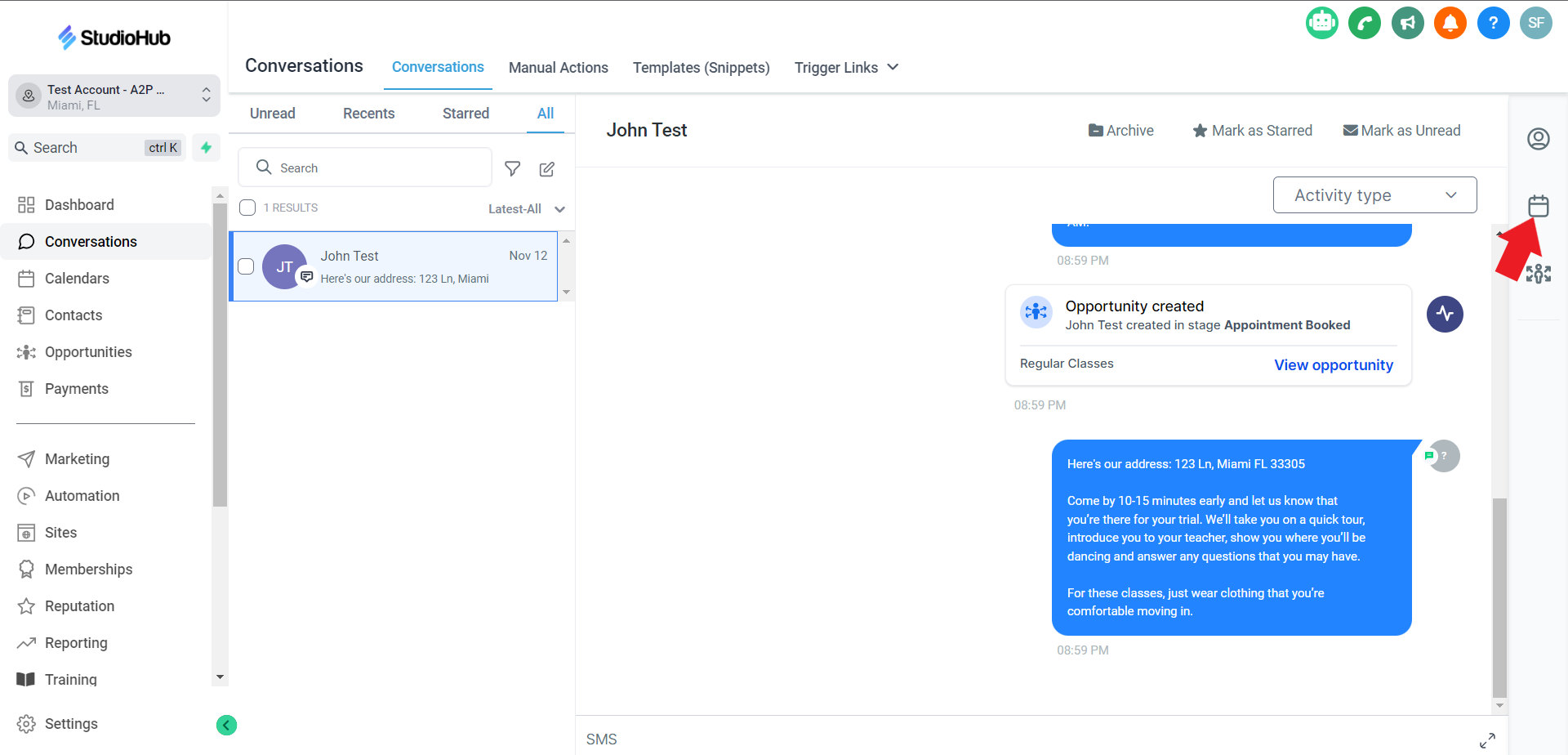Image resolution: width=1568 pixels, height=755 pixels.
Task: Open contact details person icon in right rail
Action: pyautogui.click(x=1539, y=139)
